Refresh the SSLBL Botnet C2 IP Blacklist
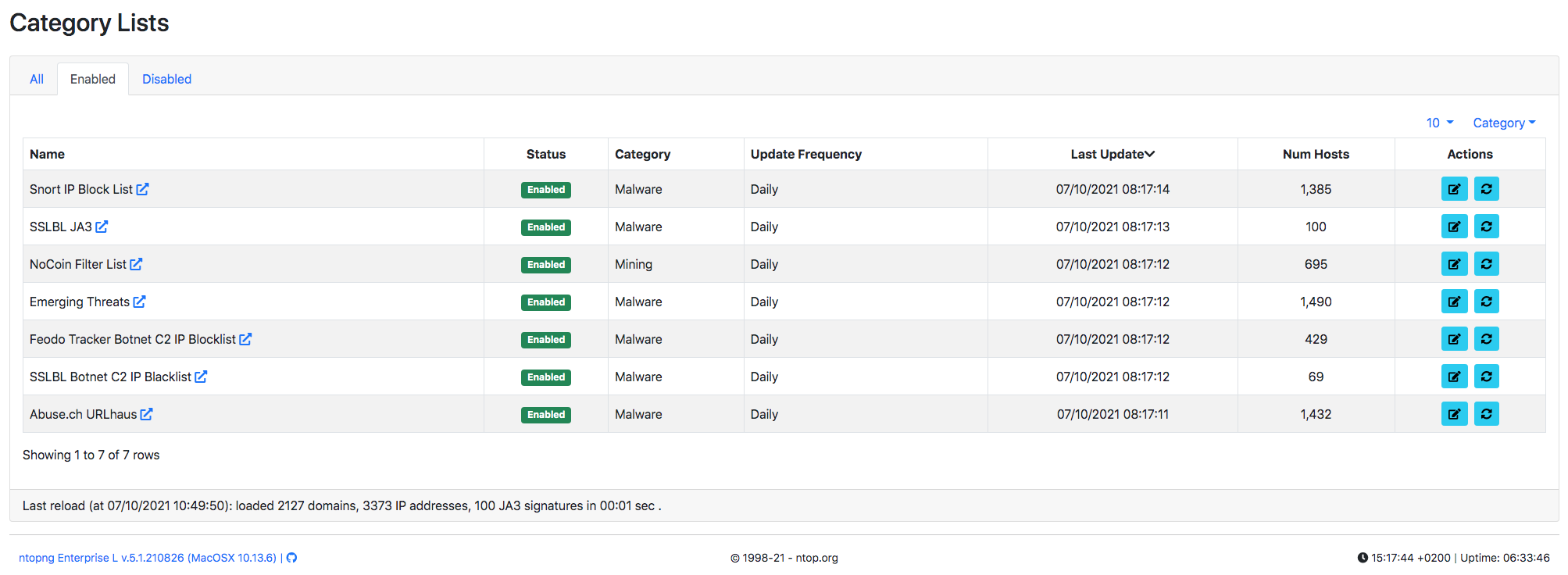1568x575 pixels. 1486,377
